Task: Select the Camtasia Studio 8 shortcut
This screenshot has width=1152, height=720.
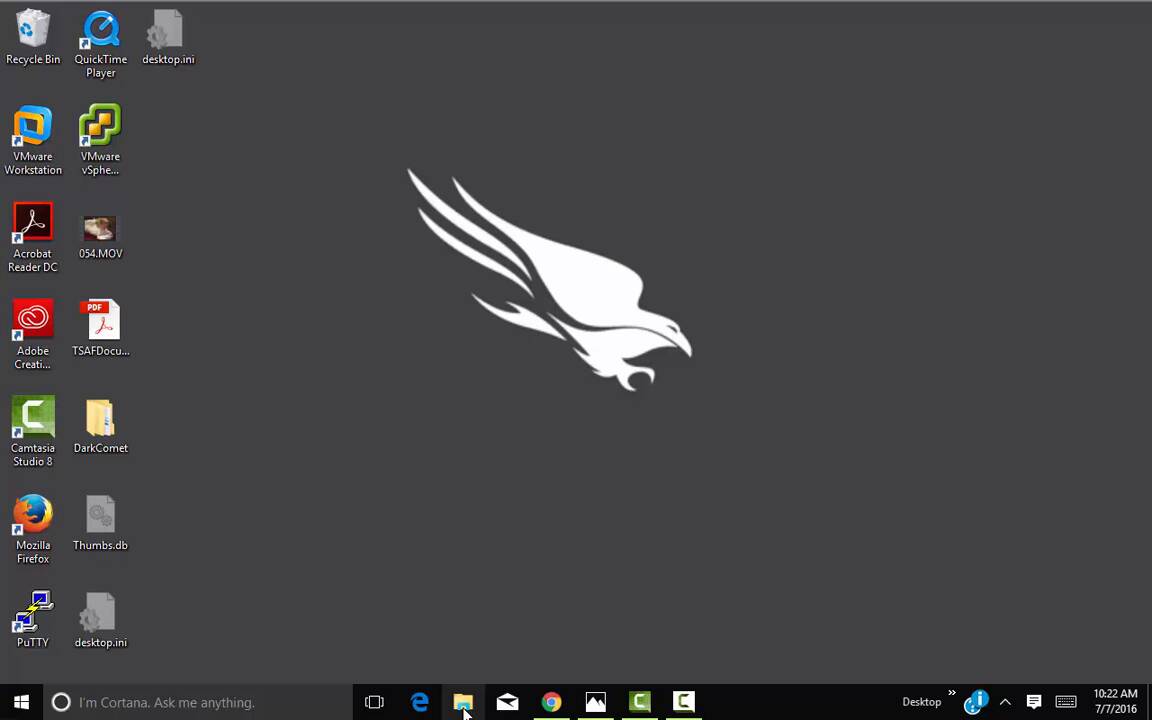Action: (33, 432)
